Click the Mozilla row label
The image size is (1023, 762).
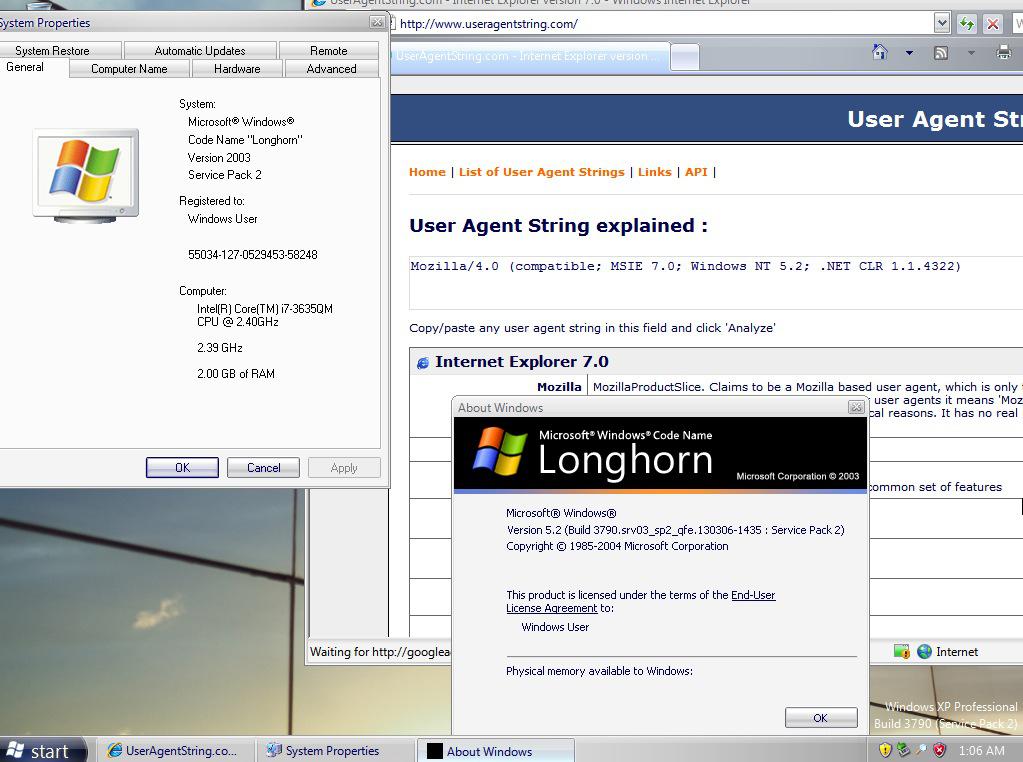(x=559, y=387)
